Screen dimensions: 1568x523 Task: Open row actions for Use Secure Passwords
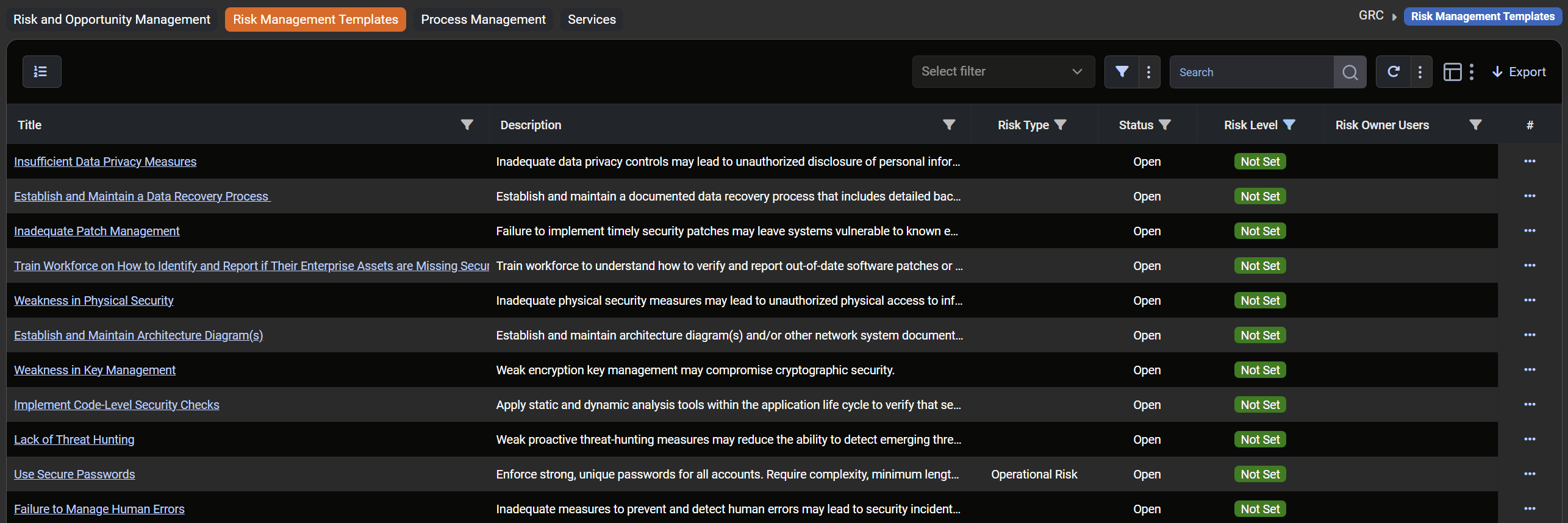coord(1529,474)
